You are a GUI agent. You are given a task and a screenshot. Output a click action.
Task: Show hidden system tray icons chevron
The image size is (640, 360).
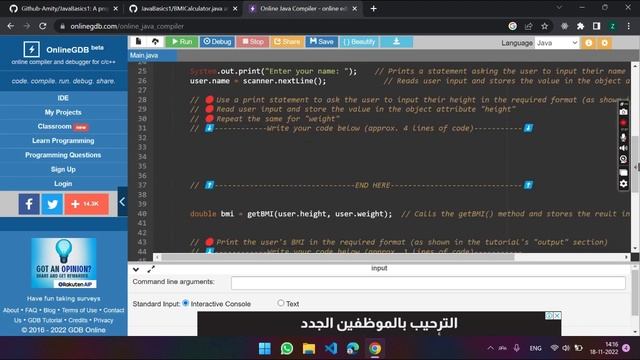click(490, 348)
